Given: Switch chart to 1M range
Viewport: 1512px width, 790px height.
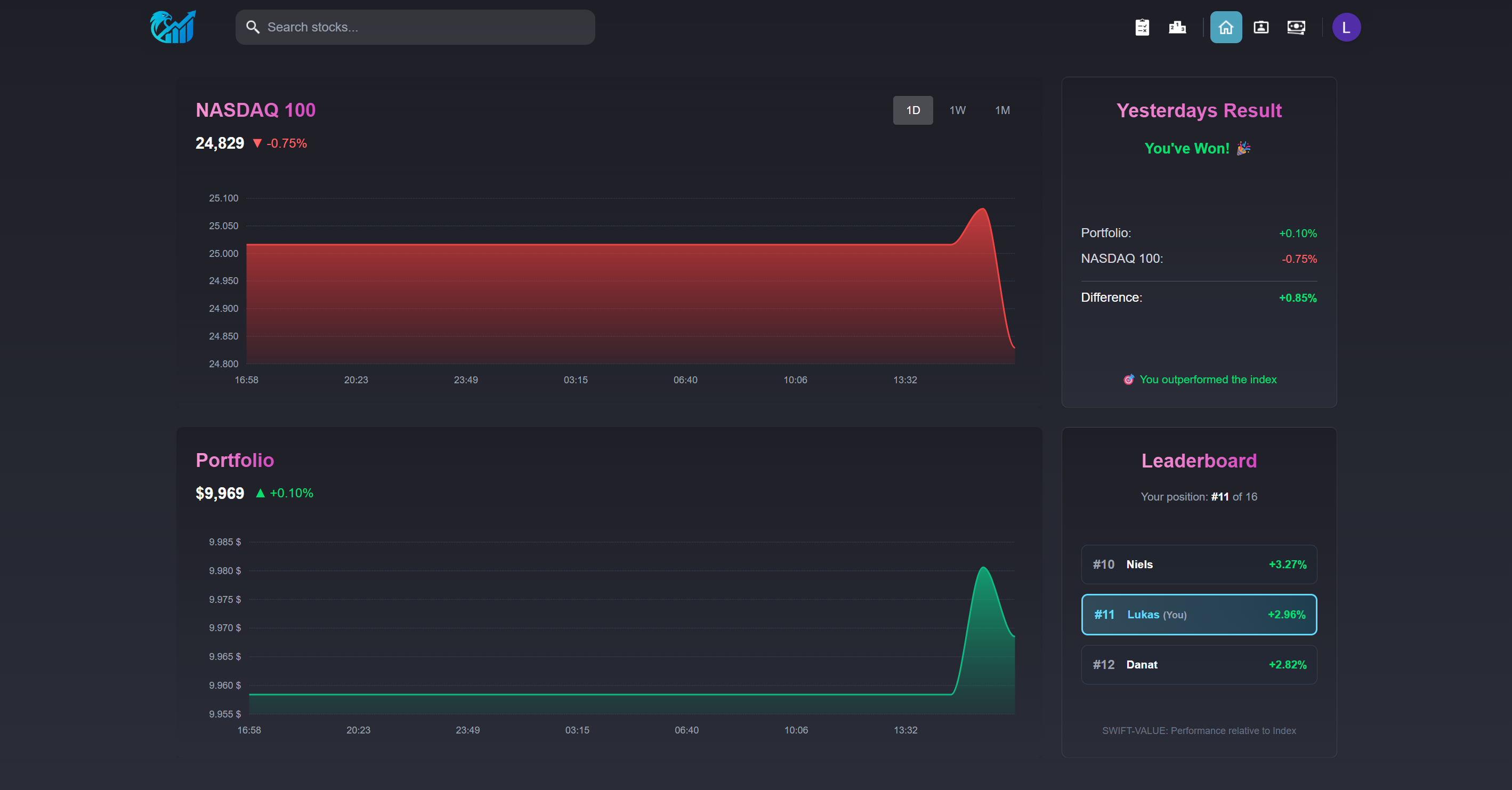Looking at the screenshot, I should pyautogui.click(x=1002, y=110).
